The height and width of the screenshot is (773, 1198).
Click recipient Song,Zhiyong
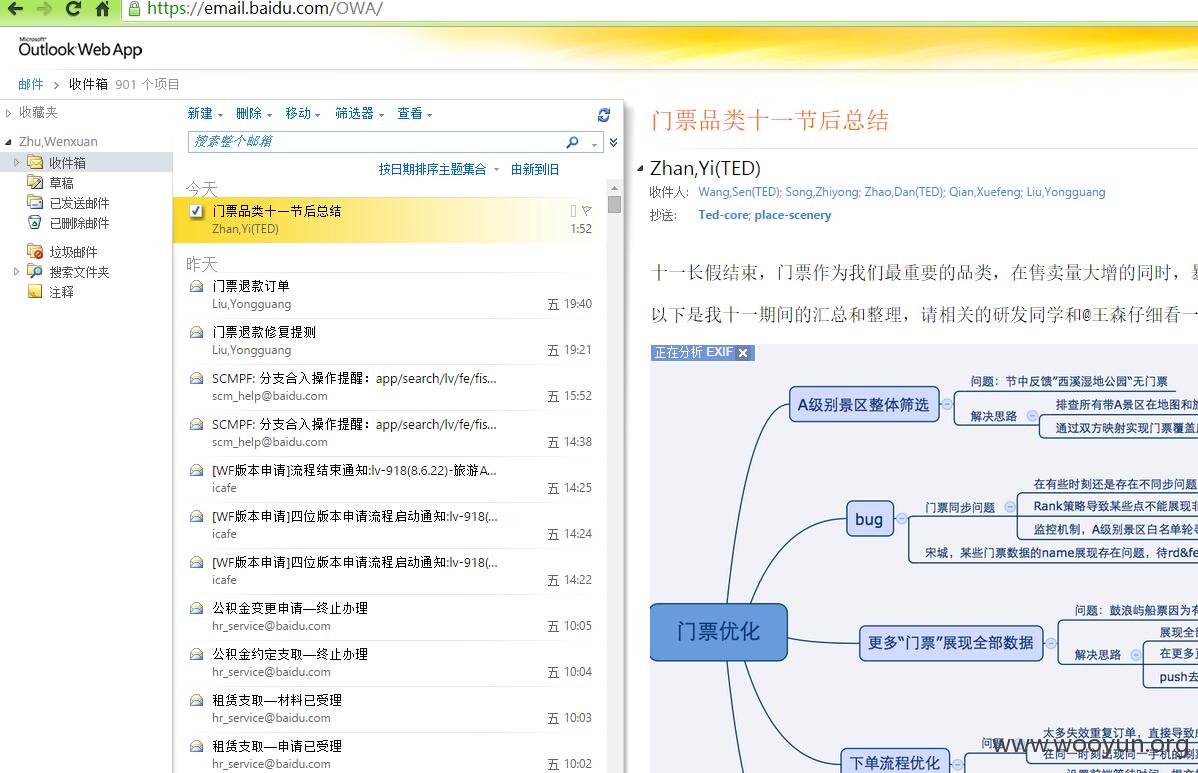tap(821, 192)
